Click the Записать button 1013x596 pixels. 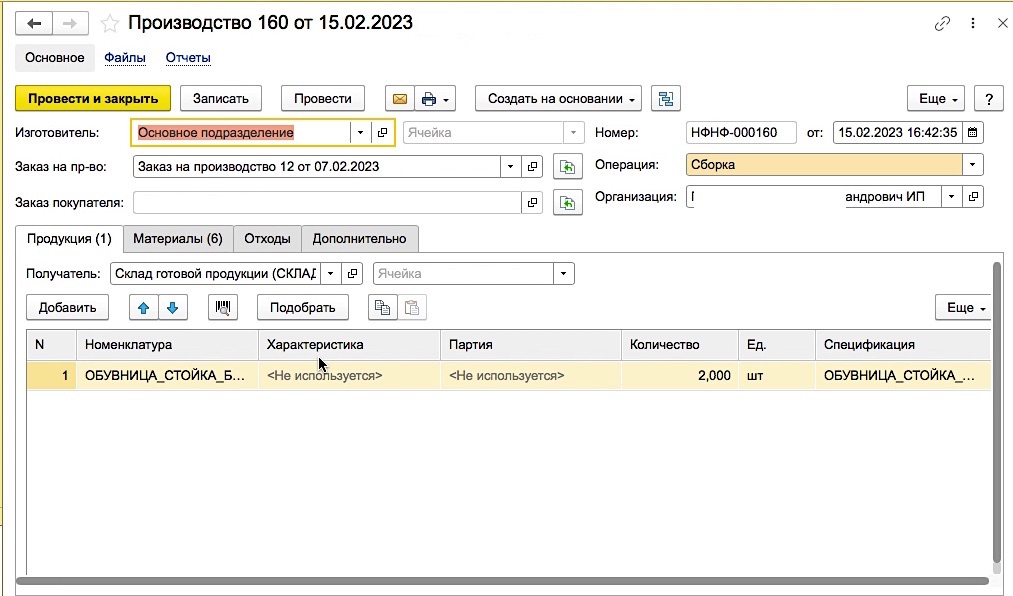221,99
